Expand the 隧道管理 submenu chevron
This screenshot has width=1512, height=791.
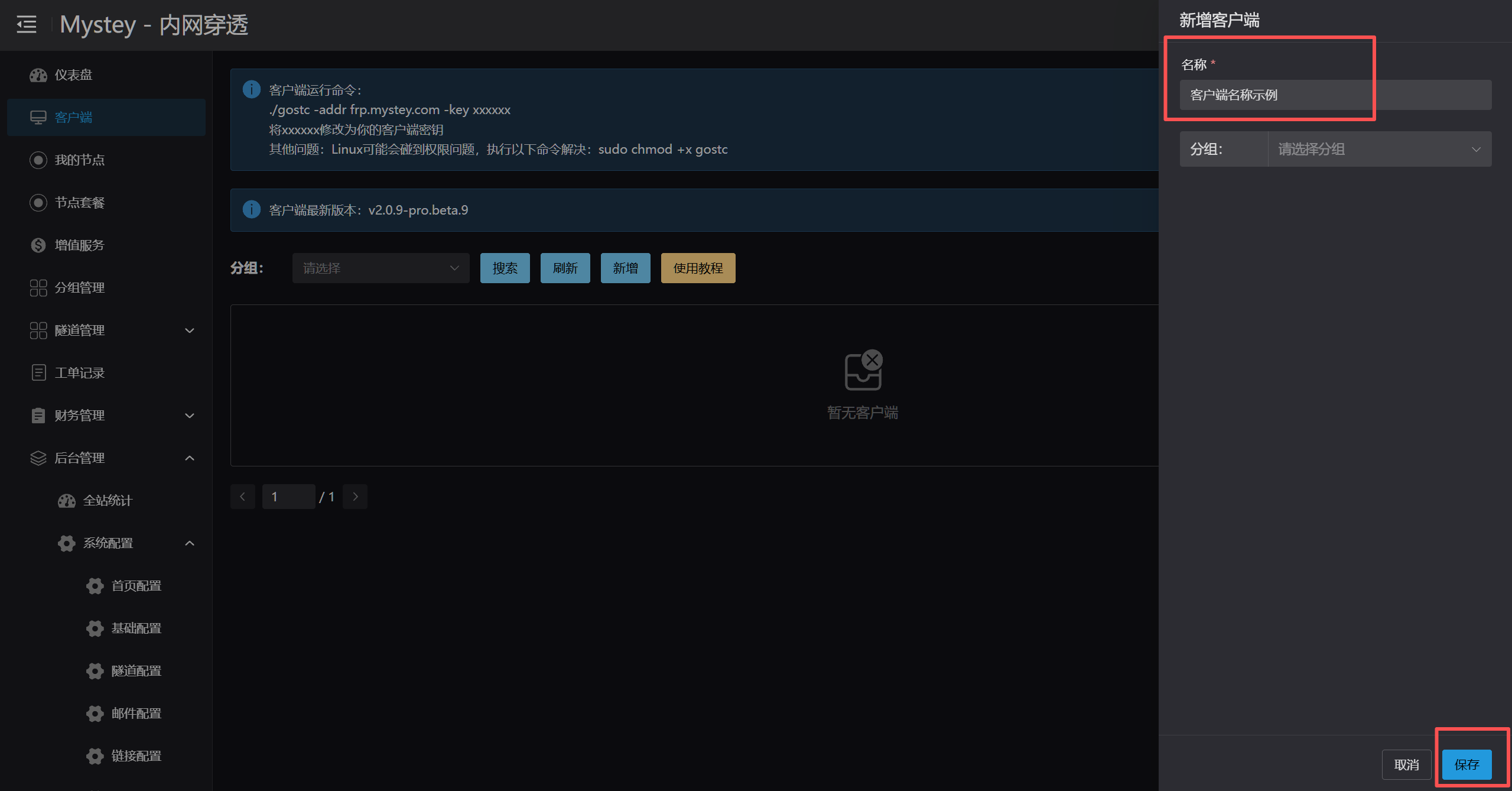tap(190, 330)
